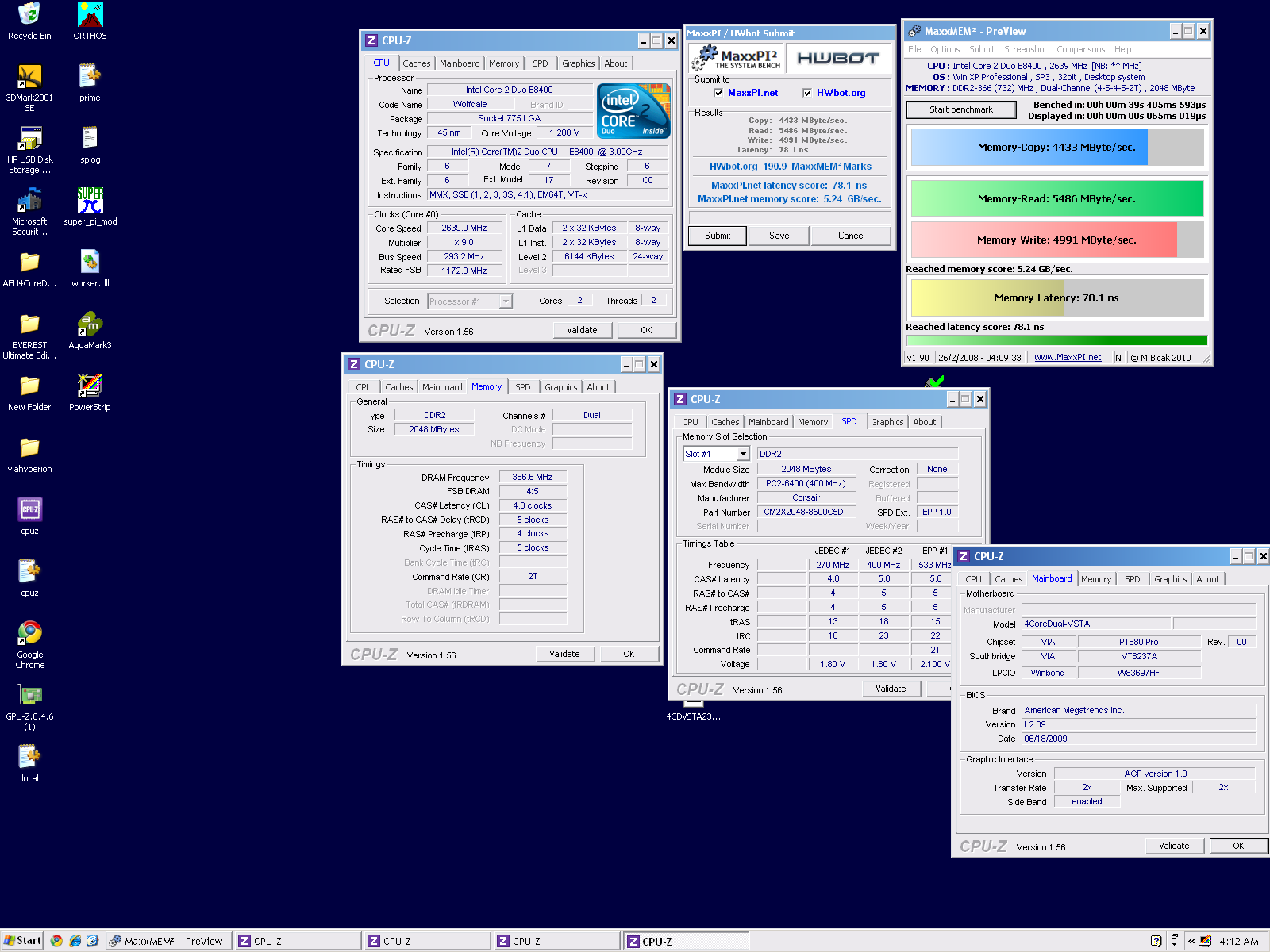Launch PowerStrip desktop shortcut
The height and width of the screenshot is (952, 1270).
(90, 392)
